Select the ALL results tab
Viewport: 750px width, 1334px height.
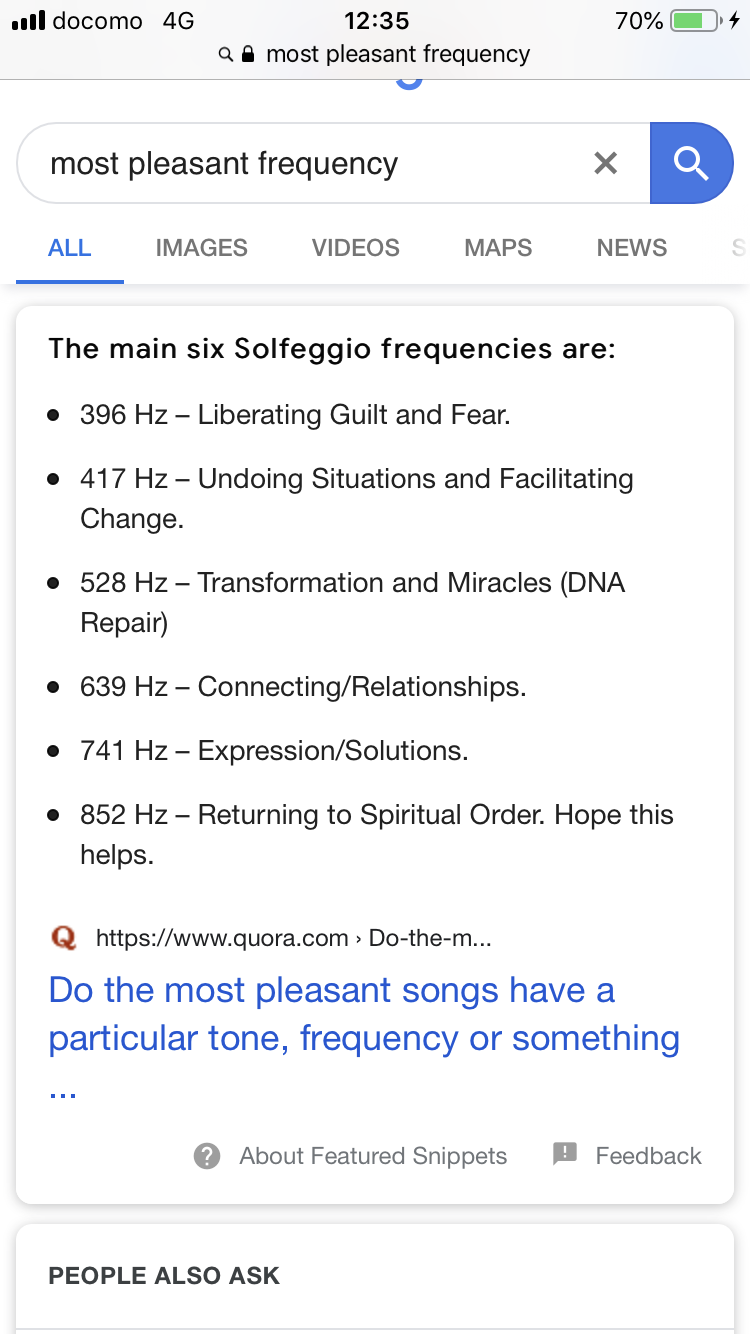point(70,248)
